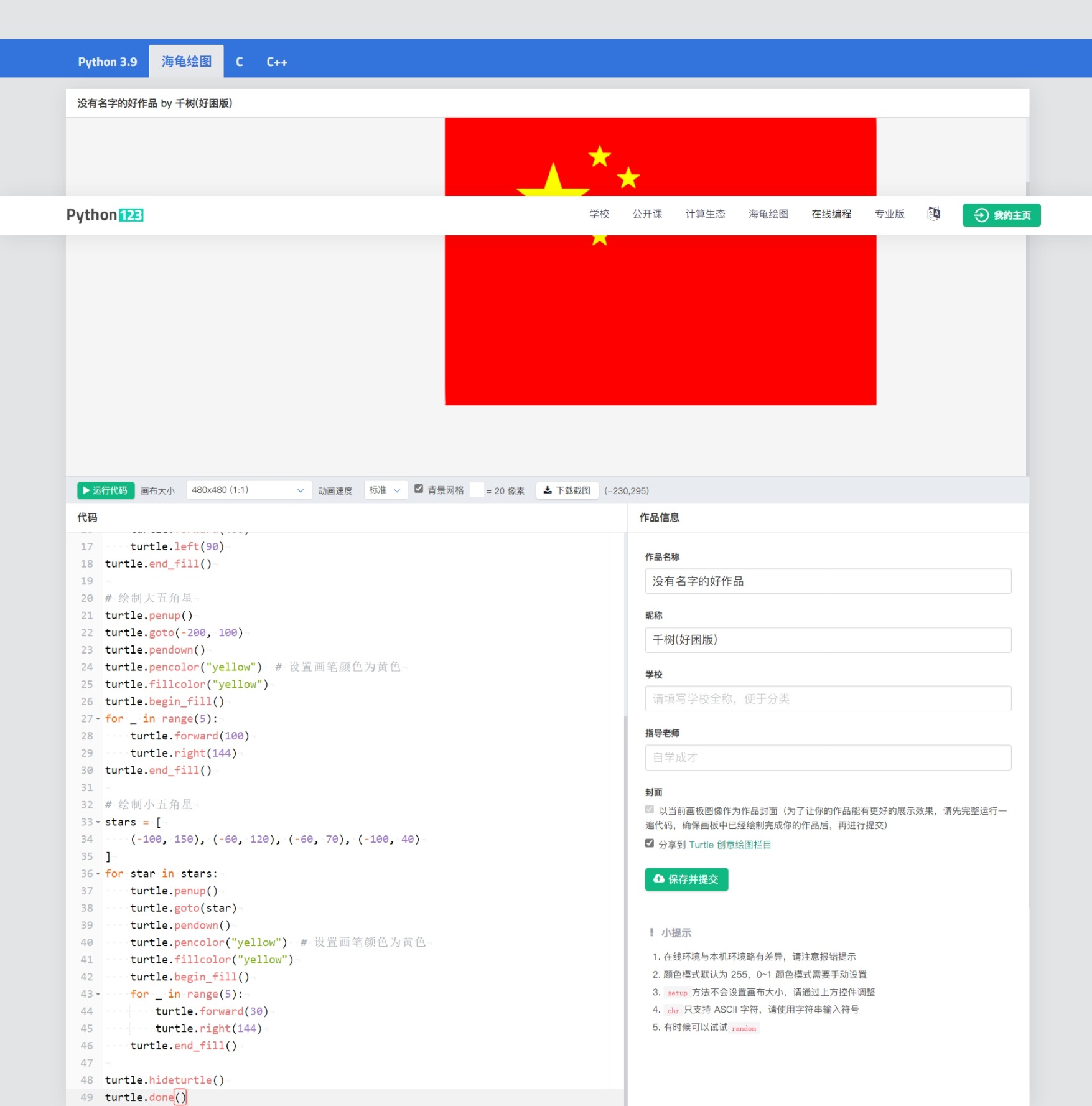Select the 海龟绘图 tab in blue bar
Screen dimensions: 1092x1106
pos(187,62)
